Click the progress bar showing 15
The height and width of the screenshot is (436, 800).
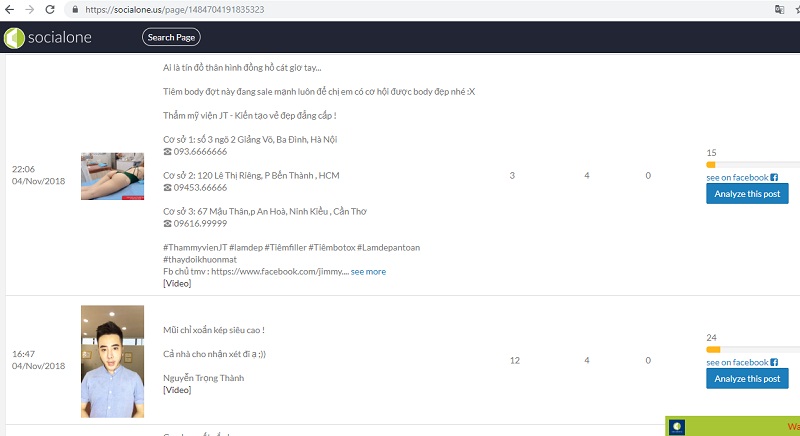pyautogui.click(x=752, y=163)
